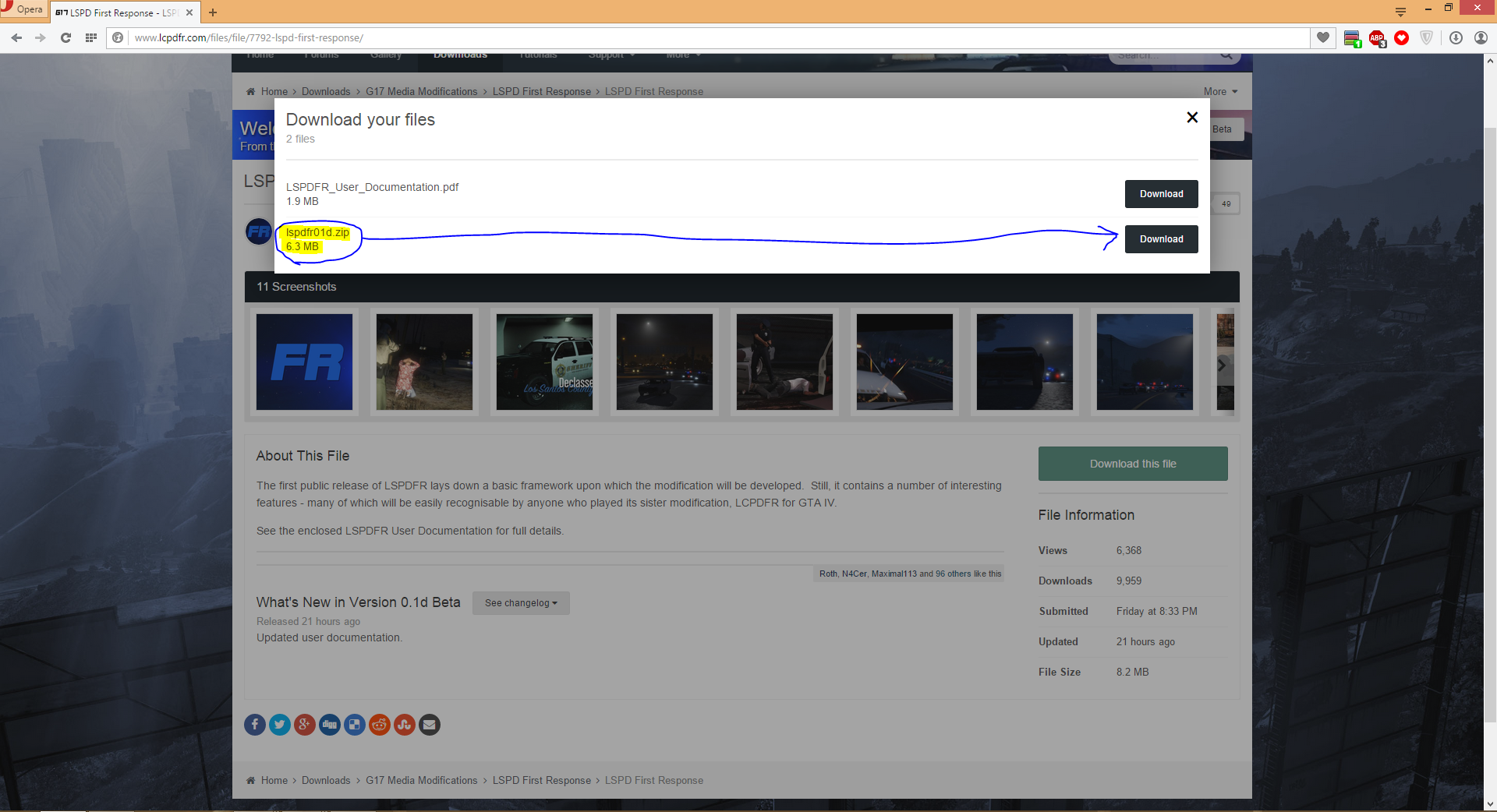Viewport: 1497px width, 812px height.
Task: Click the grey shield extension icon
Action: (x=1427, y=37)
